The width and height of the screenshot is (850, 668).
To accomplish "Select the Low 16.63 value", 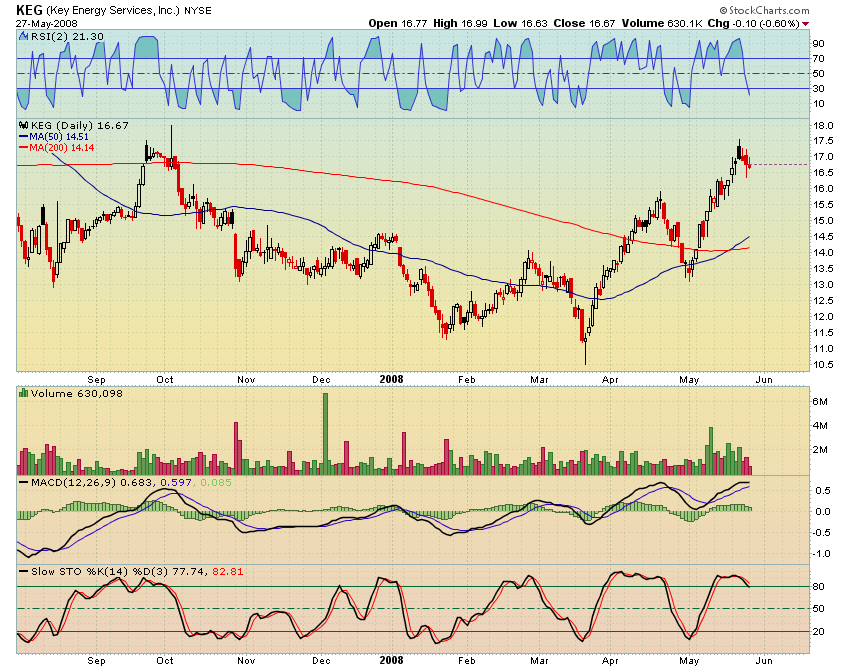I will coord(520,23).
